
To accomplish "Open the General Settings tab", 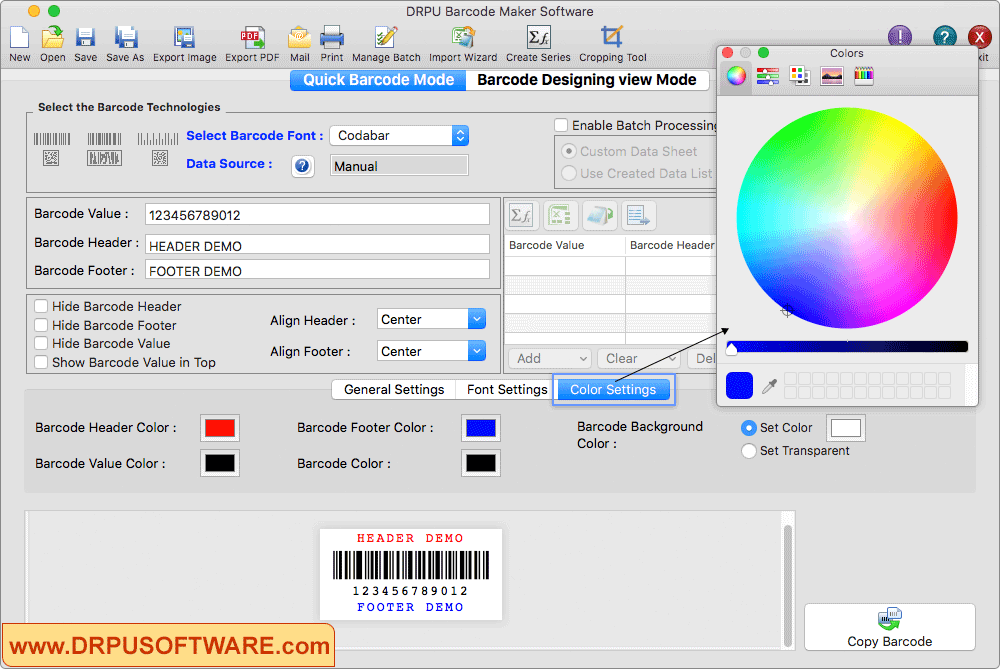I will (x=394, y=389).
